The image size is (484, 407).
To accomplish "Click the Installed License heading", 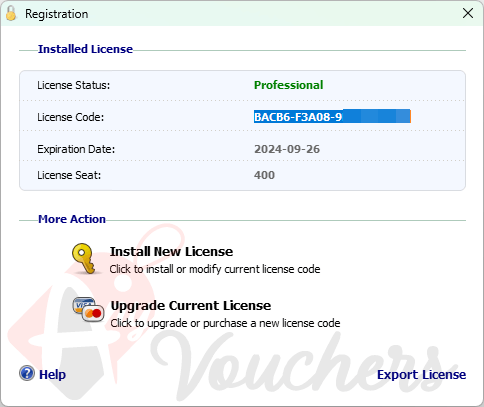I will pyautogui.click(x=85, y=49).
